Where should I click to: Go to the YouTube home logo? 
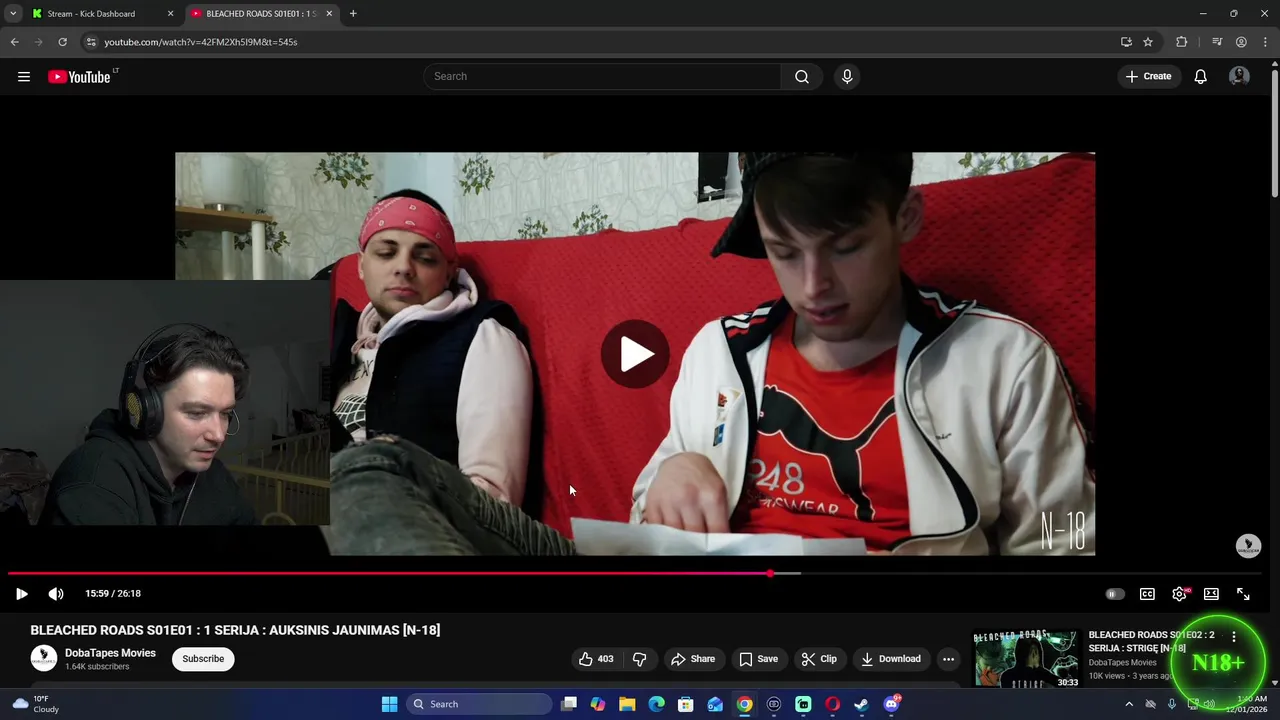tap(80, 77)
